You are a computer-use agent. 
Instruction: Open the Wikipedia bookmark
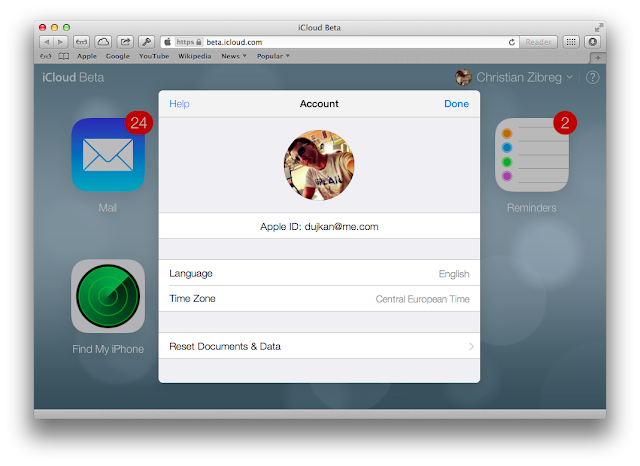tap(195, 56)
